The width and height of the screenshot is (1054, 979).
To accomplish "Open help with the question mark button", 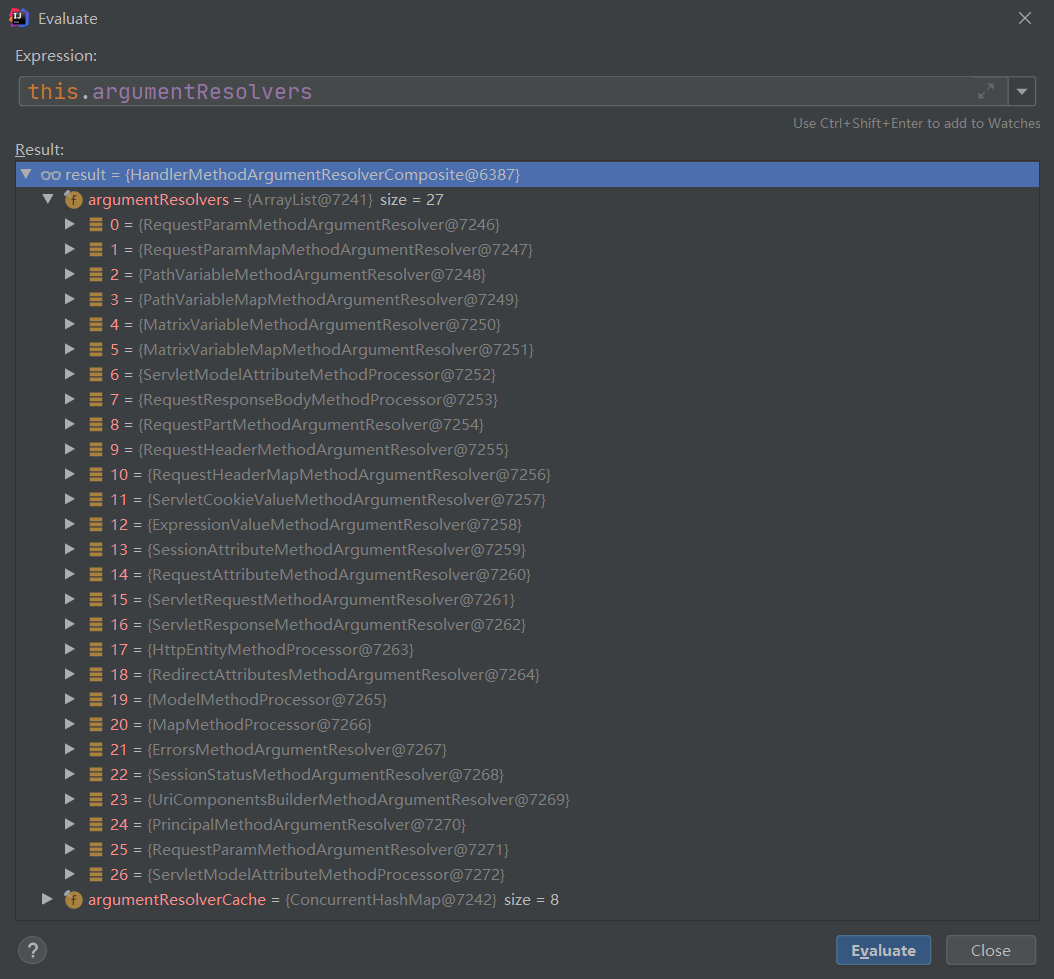I will coord(32,950).
